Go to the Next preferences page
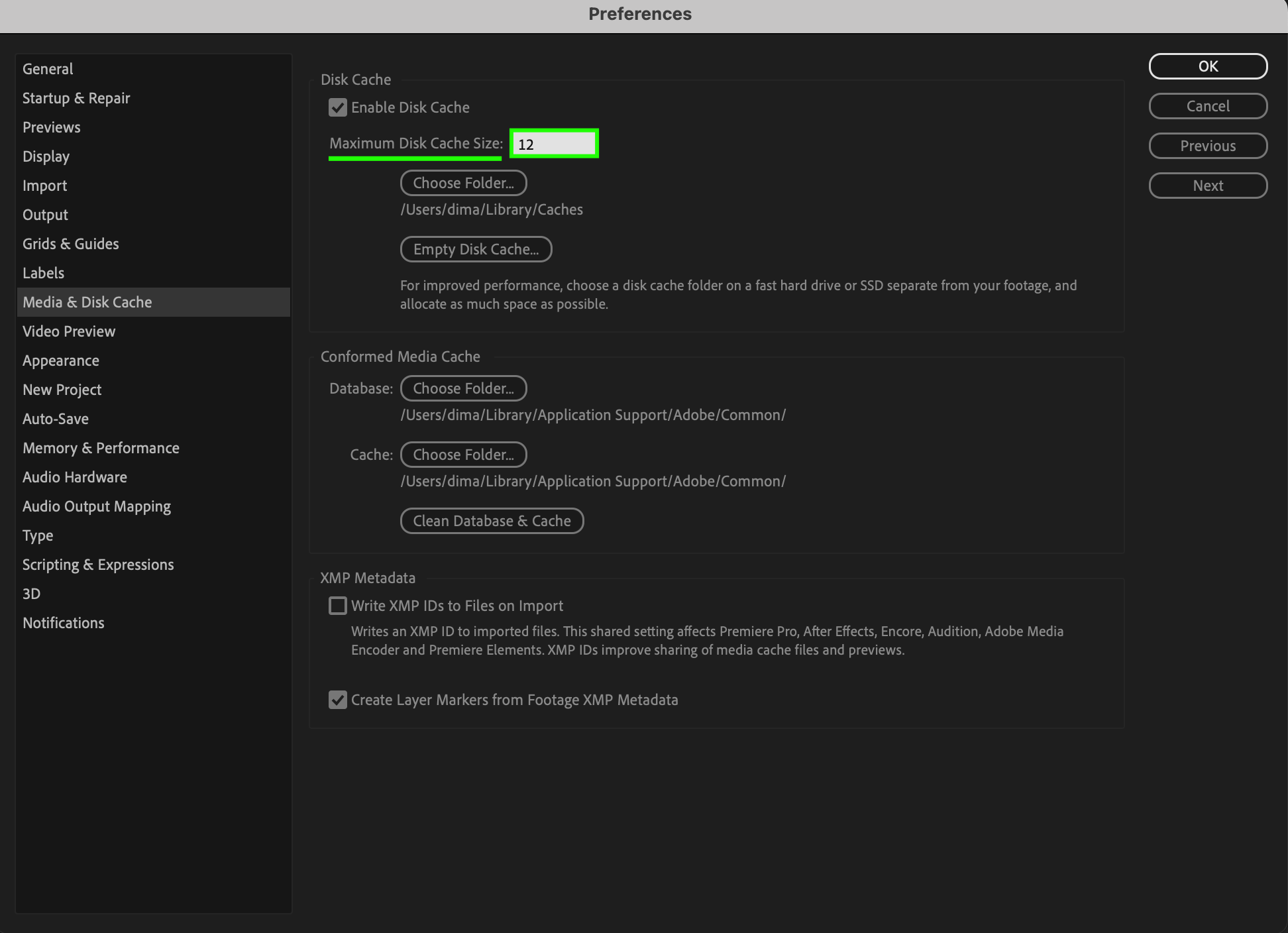The width and height of the screenshot is (1288, 933). (1207, 186)
